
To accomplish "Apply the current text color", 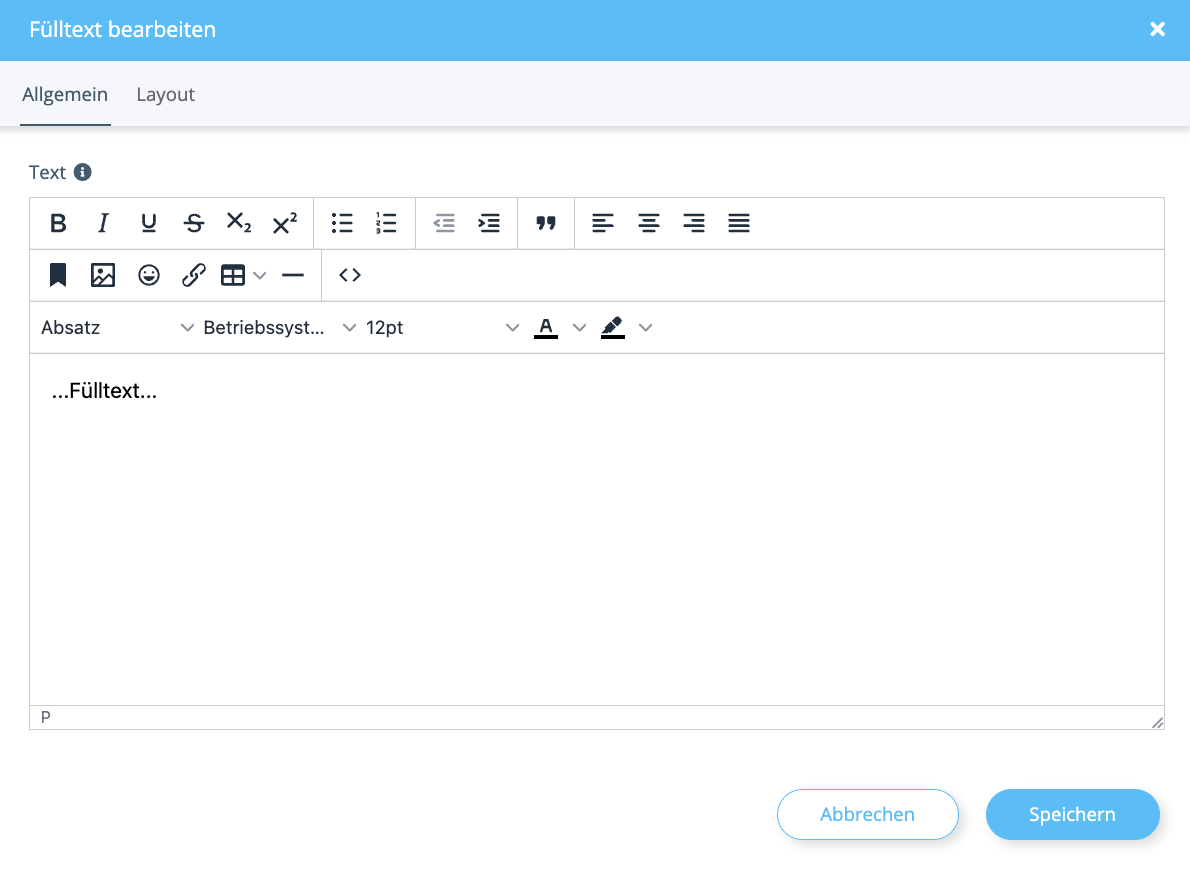I will [x=546, y=327].
